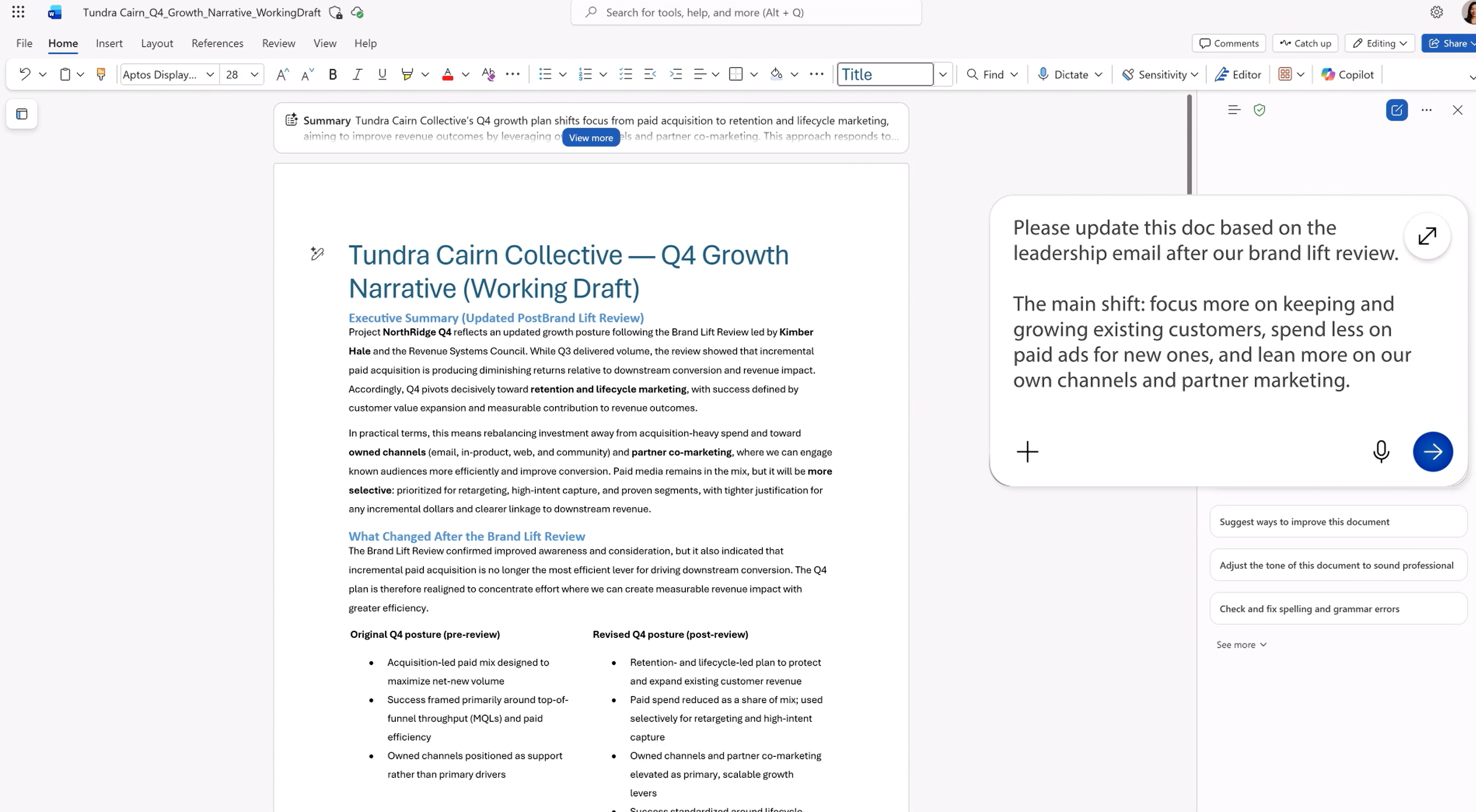Click the Format Painter icon
The width and height of the screenshot is (1476, 812).
pos(100,74)
